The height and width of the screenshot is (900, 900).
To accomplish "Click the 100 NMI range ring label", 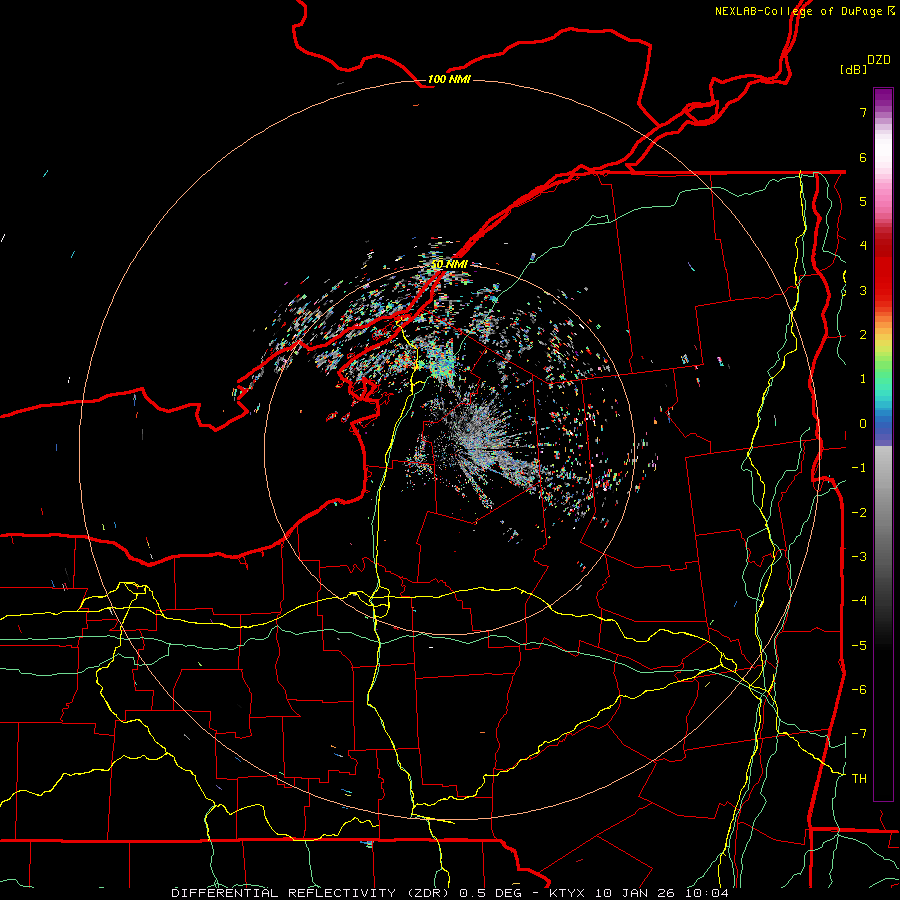I will point(449,79).
